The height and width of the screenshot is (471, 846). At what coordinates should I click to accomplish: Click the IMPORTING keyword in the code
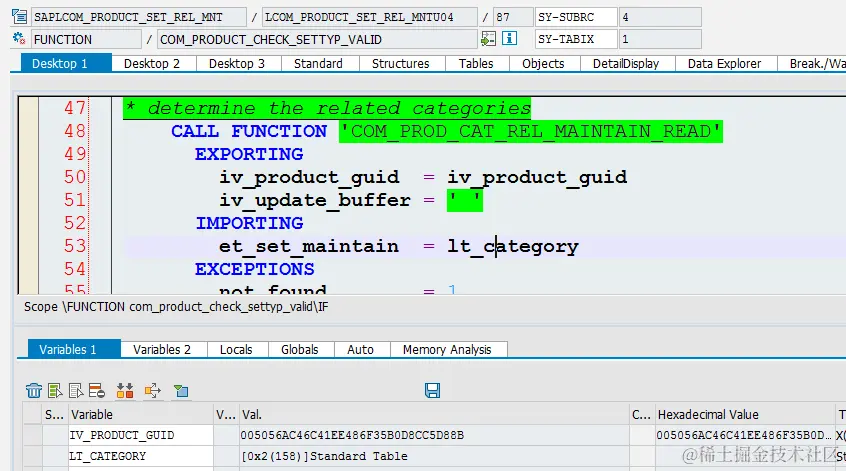click(249, 223)
